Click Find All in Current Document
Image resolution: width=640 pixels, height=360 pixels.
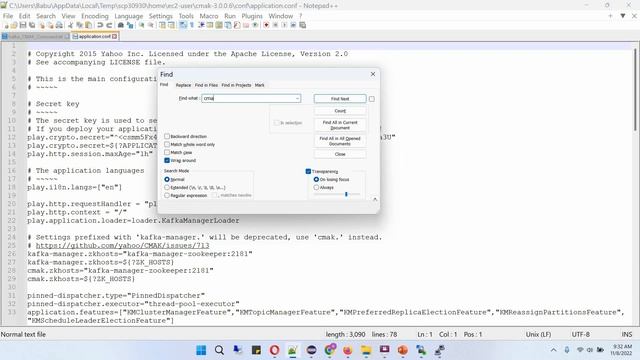click(x=340, y=125)
